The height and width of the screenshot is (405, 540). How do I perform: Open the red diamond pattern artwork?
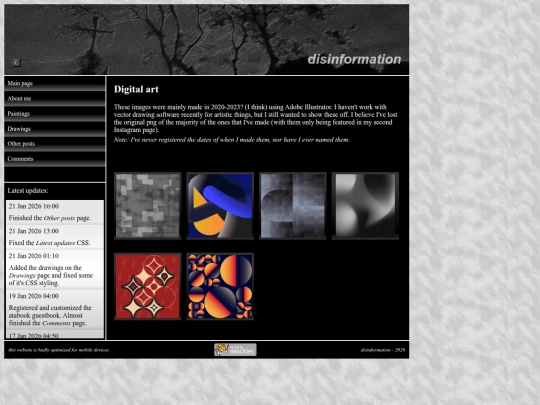[148, 287]
